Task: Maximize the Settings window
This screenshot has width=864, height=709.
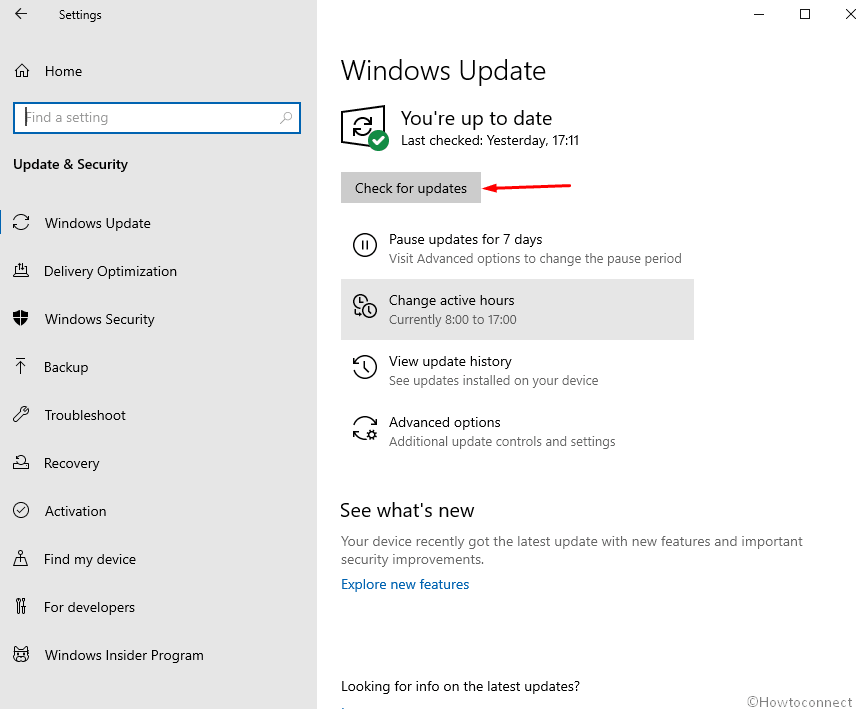Action: click(804, 14)
